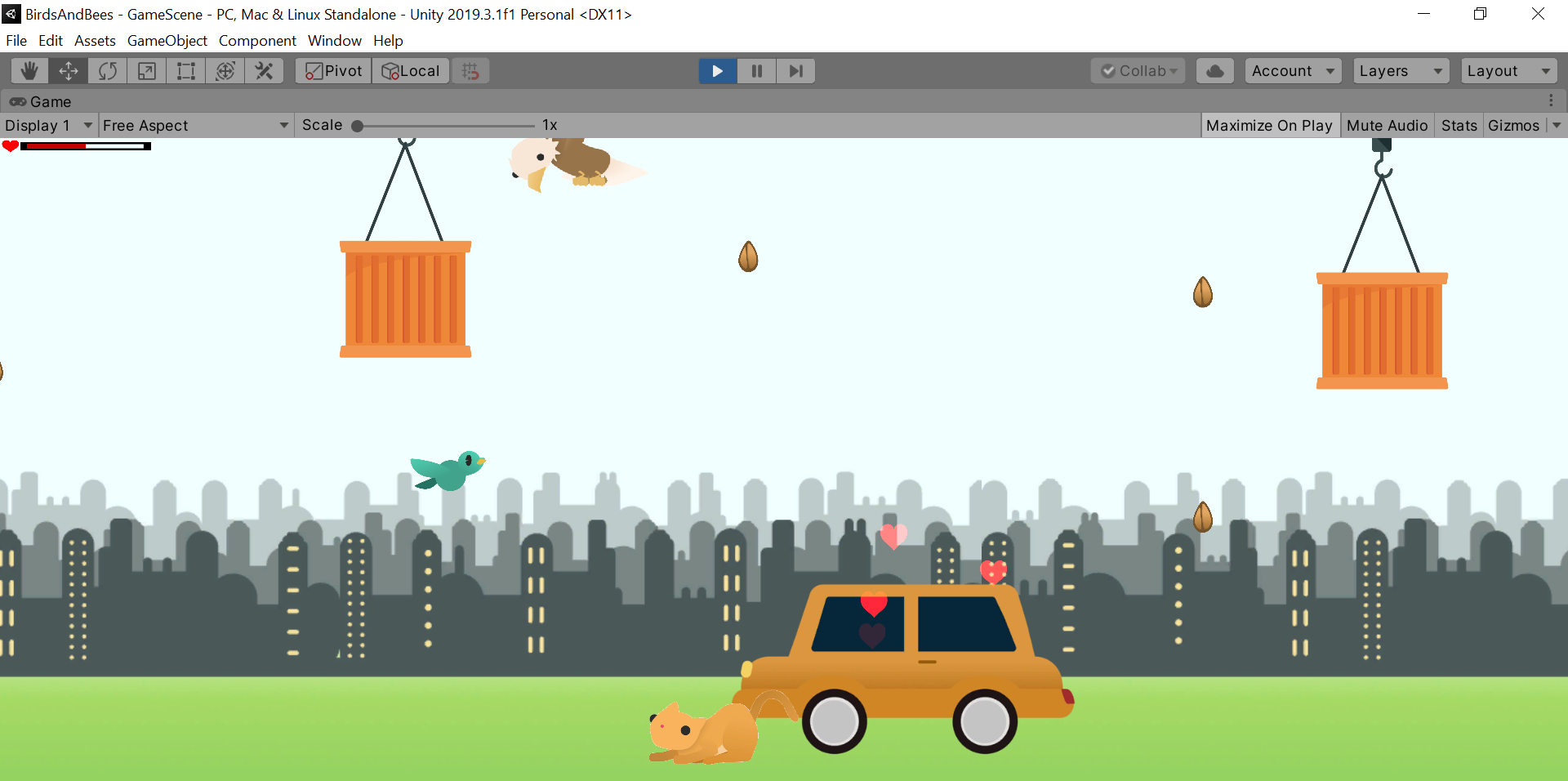1568x781 pixels.
Task: Select the Rect Transform tool
Action: (185, 71)
